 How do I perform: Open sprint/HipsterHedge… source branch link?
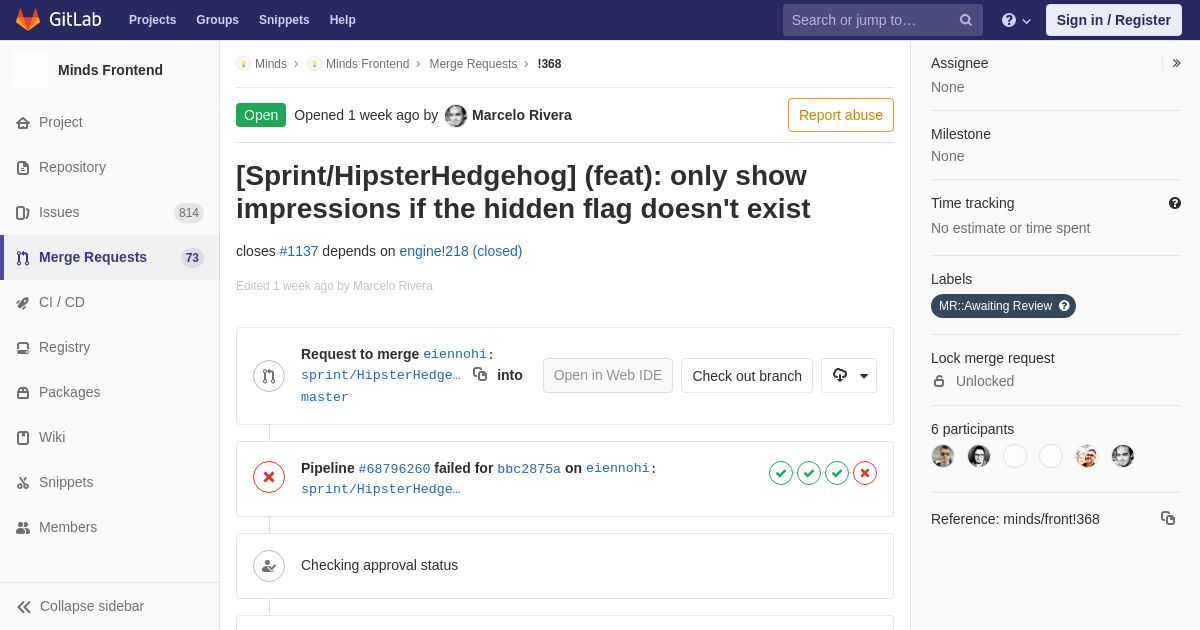tap(381, 375)
